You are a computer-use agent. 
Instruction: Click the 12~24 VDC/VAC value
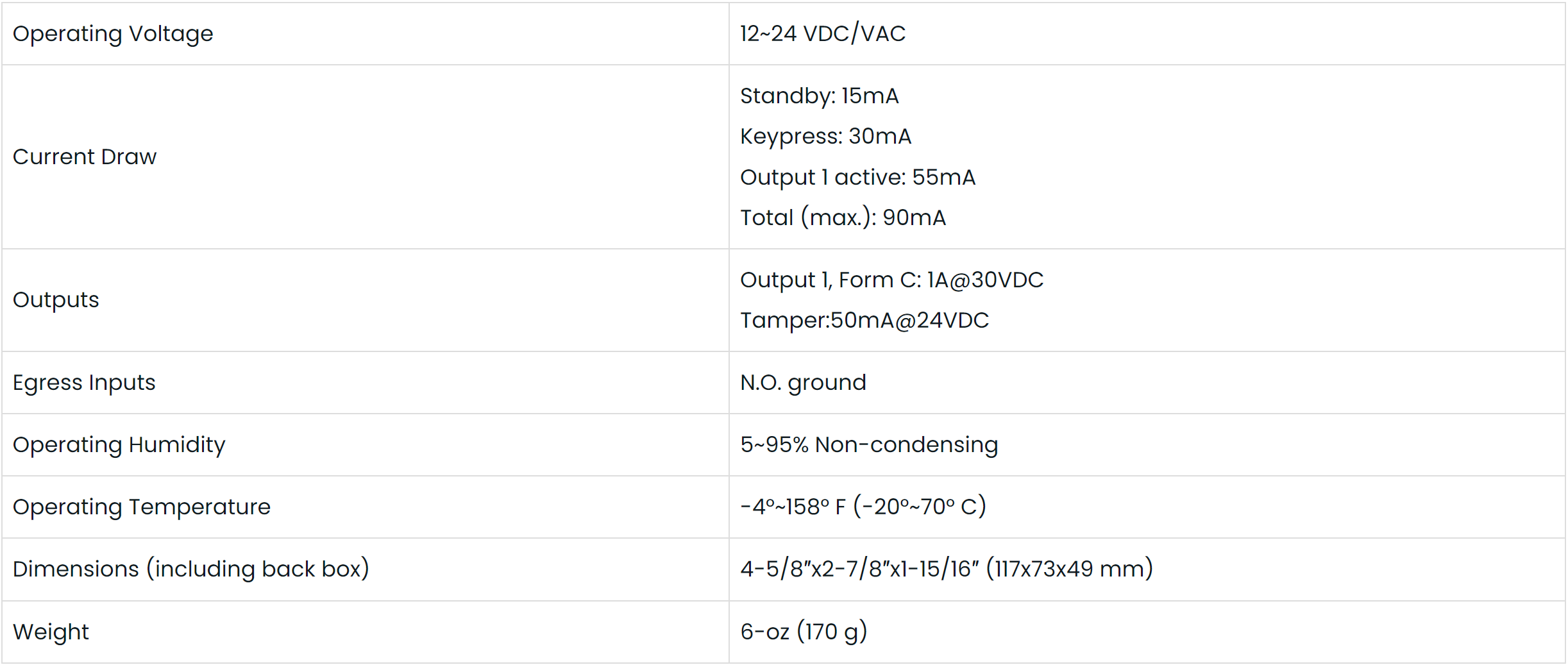[x=822, y=34]
